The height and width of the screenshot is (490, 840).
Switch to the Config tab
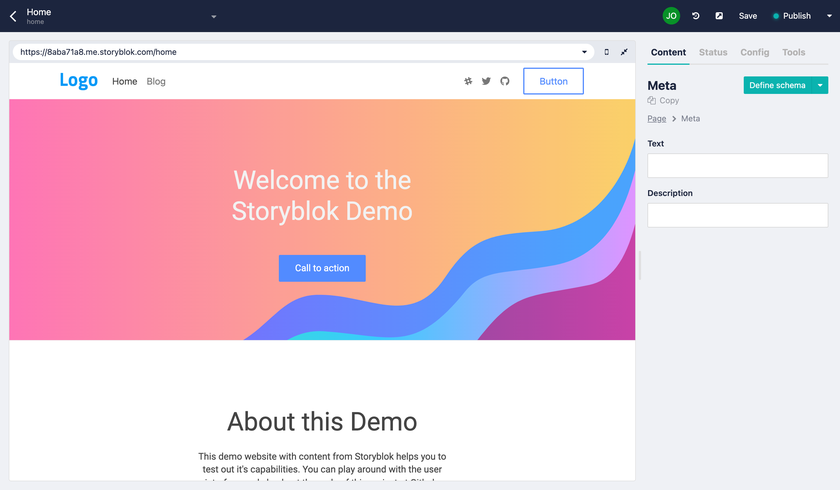tap(754, 52)
